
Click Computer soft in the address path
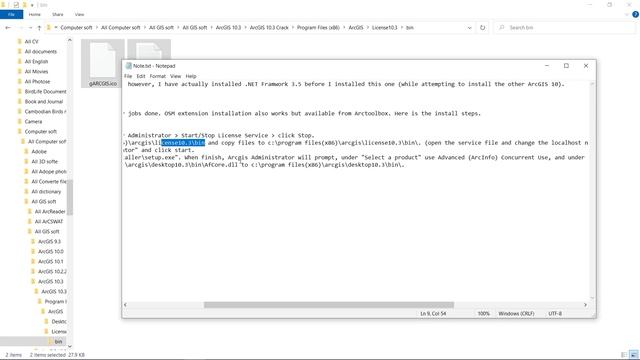coord(76,28)
